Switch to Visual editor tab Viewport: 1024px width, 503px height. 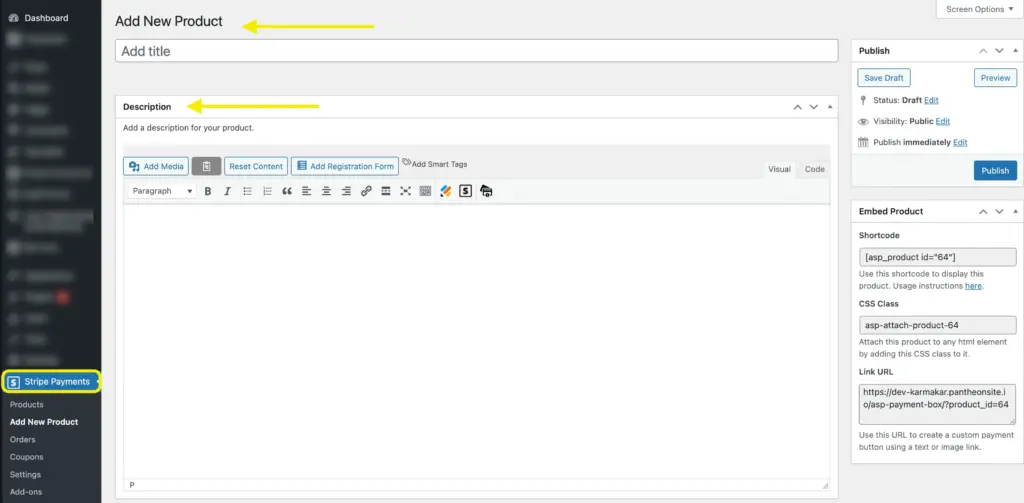tap(779, 169)
